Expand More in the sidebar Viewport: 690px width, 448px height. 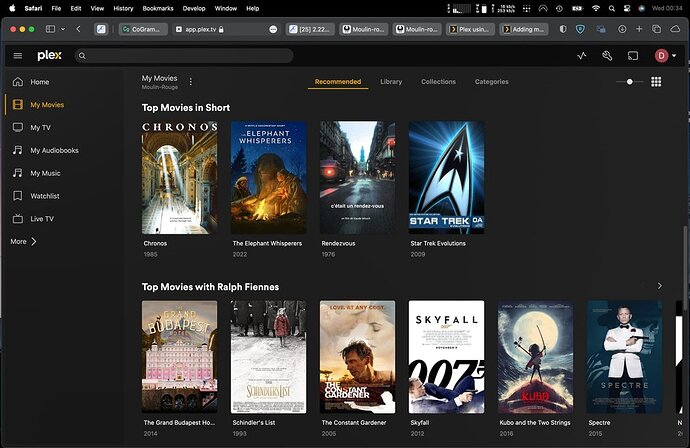coord(23,241)
